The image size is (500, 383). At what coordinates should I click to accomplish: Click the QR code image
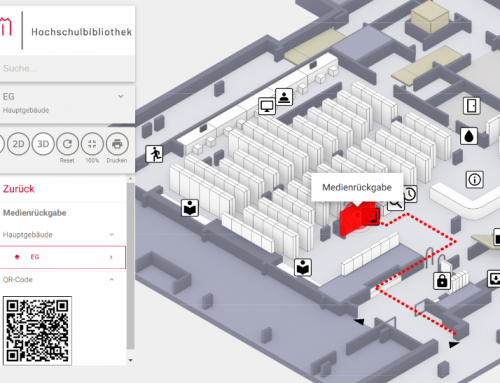37,331
